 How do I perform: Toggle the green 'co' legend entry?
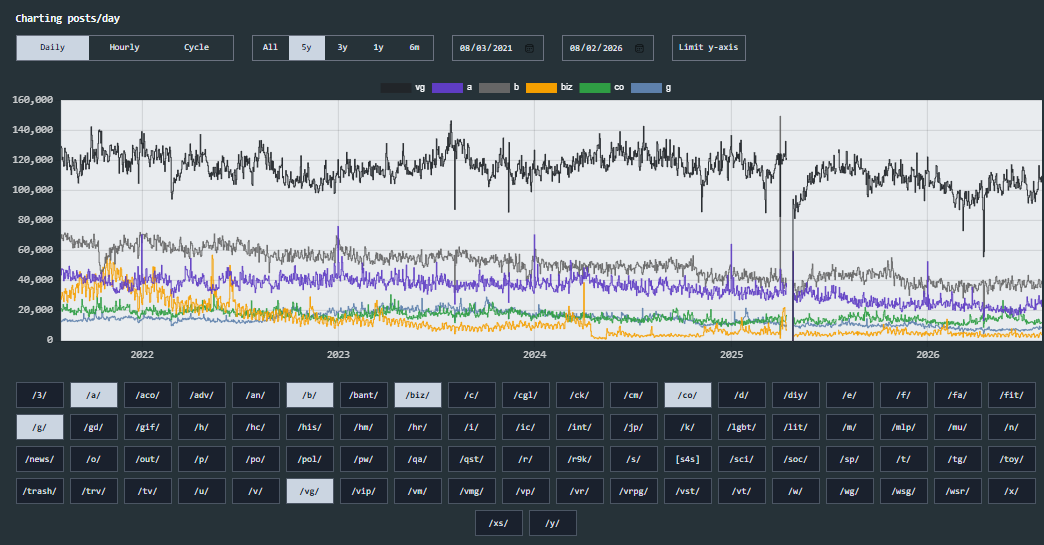pyautogui.click(x=602, y=88)
